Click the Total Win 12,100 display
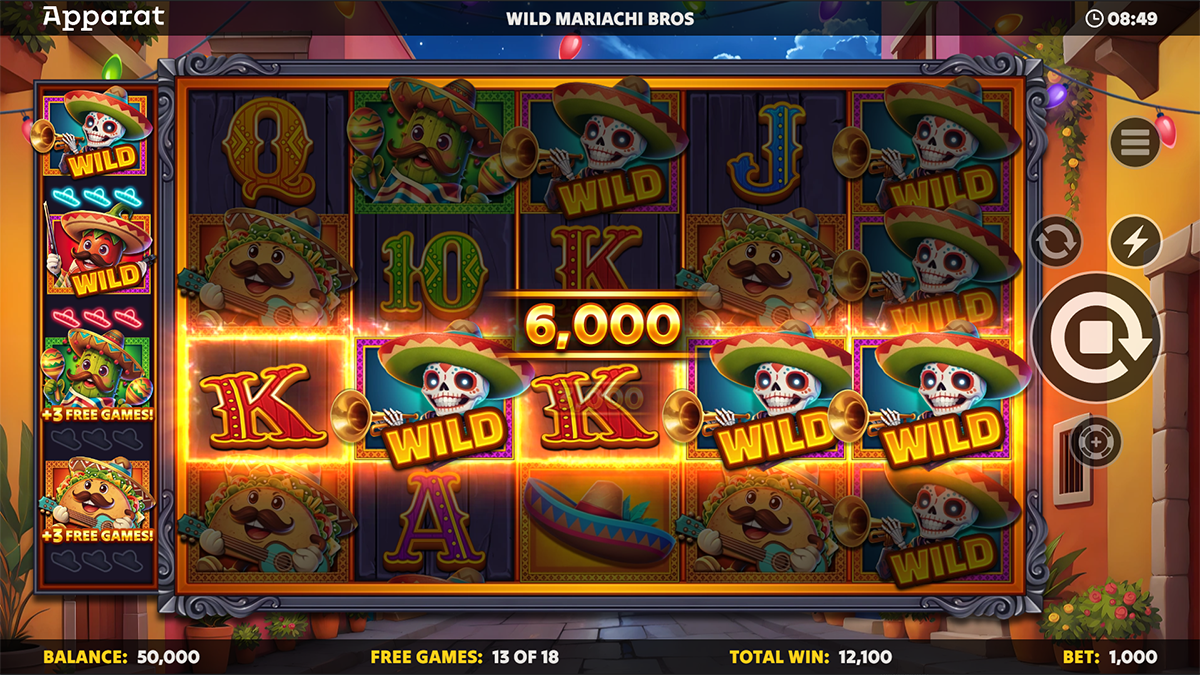This screenshot has height=675, width=1200. [808, 657]
